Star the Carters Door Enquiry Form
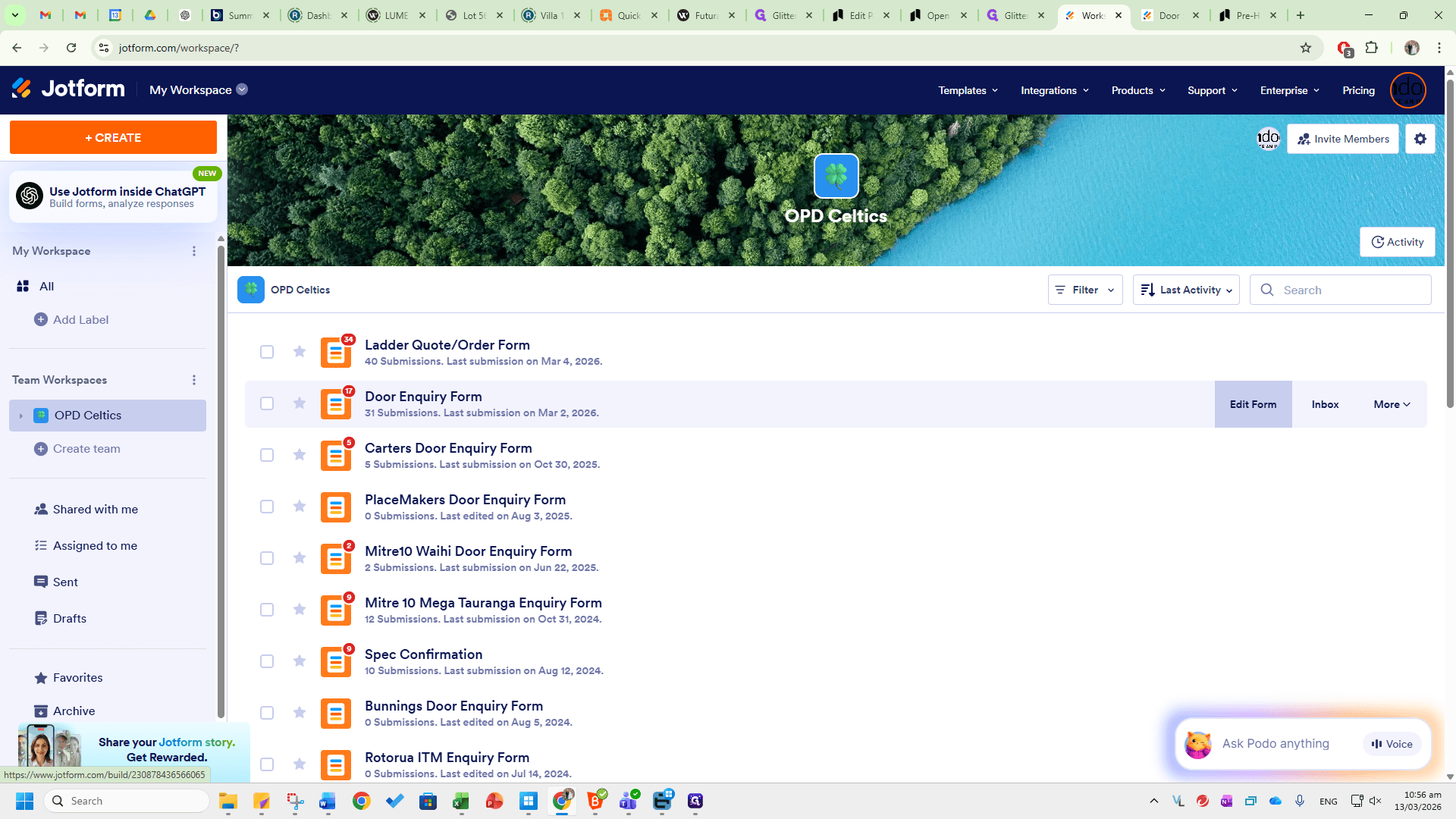The image size is (1456, 819). point(300,454)
